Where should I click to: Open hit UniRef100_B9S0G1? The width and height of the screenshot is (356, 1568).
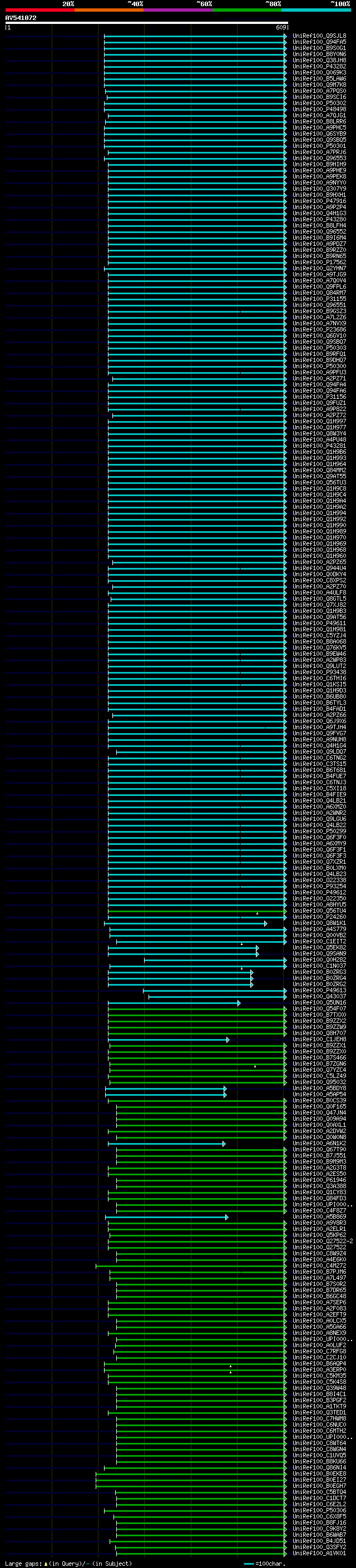[319, 48]
